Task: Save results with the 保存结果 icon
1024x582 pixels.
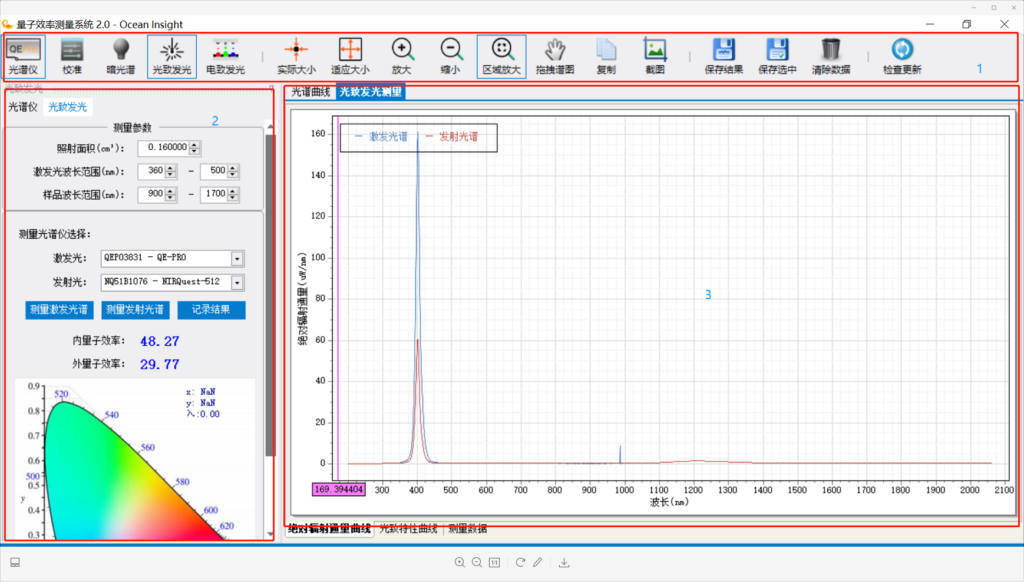Action: [x=724, y=56]
